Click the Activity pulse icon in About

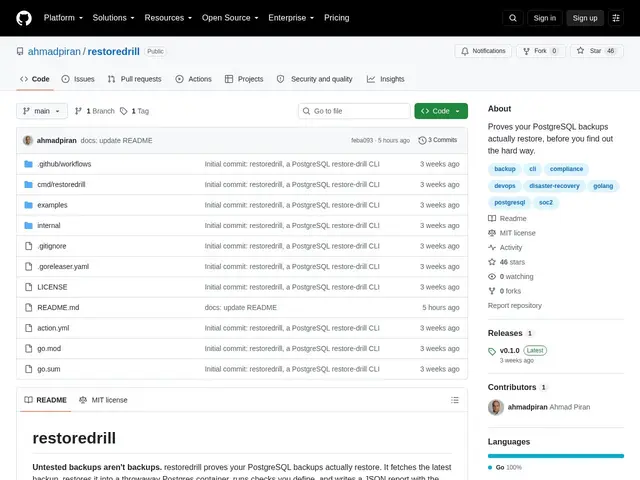(x=492, y=247)
